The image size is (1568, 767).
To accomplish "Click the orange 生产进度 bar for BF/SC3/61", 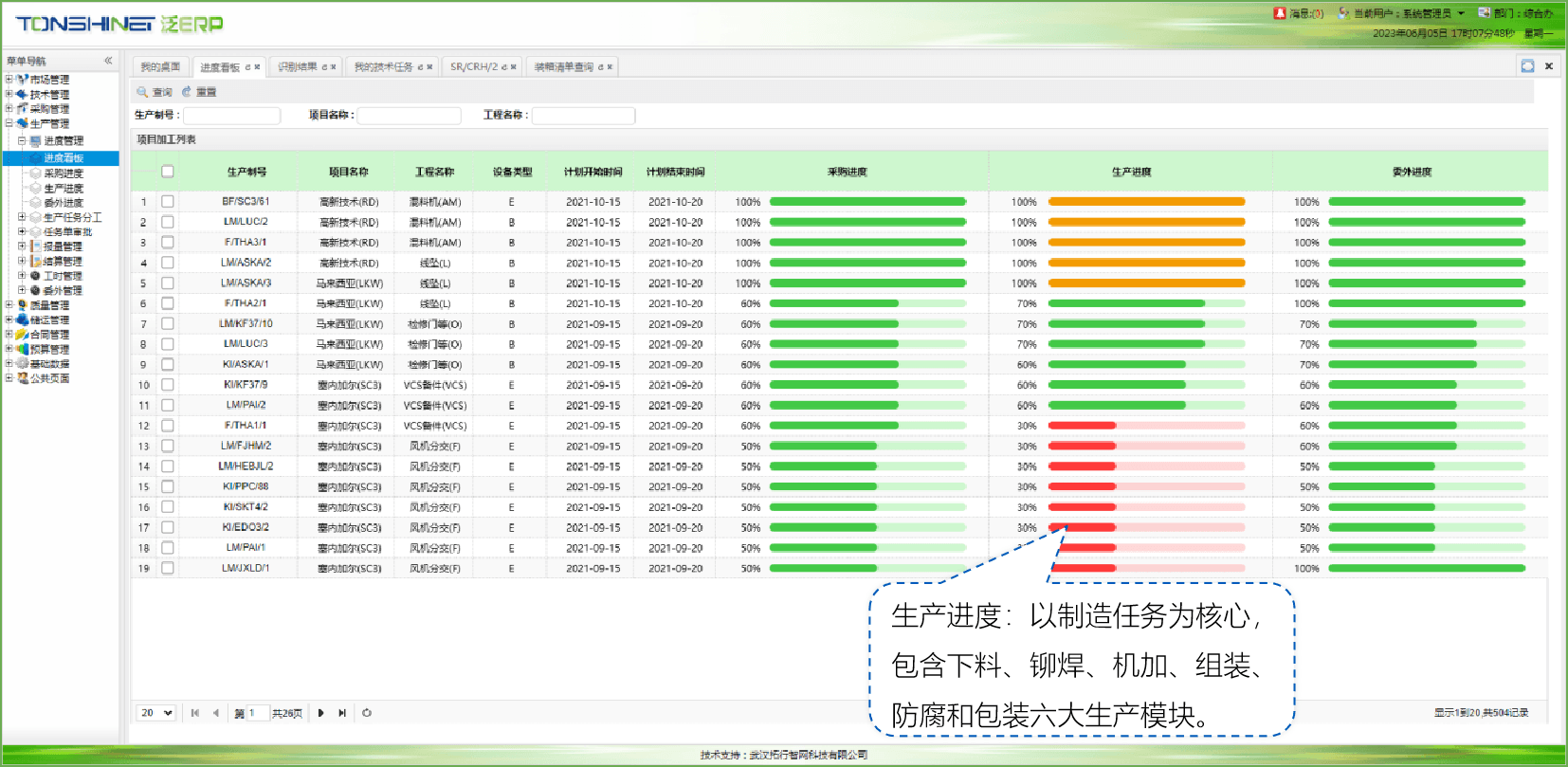I will point(1146,202).
